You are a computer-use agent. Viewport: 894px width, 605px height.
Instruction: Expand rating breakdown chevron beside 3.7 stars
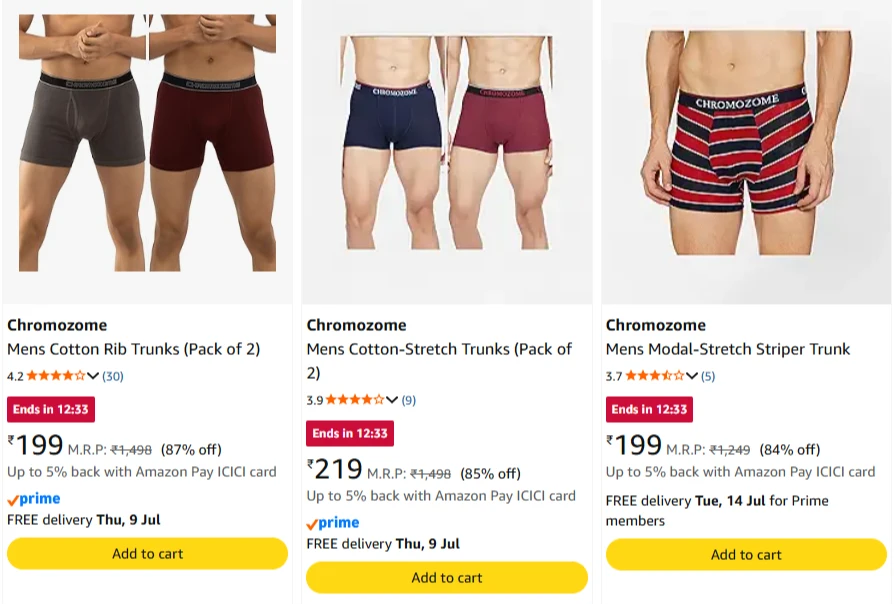click(x=692, y=376)
